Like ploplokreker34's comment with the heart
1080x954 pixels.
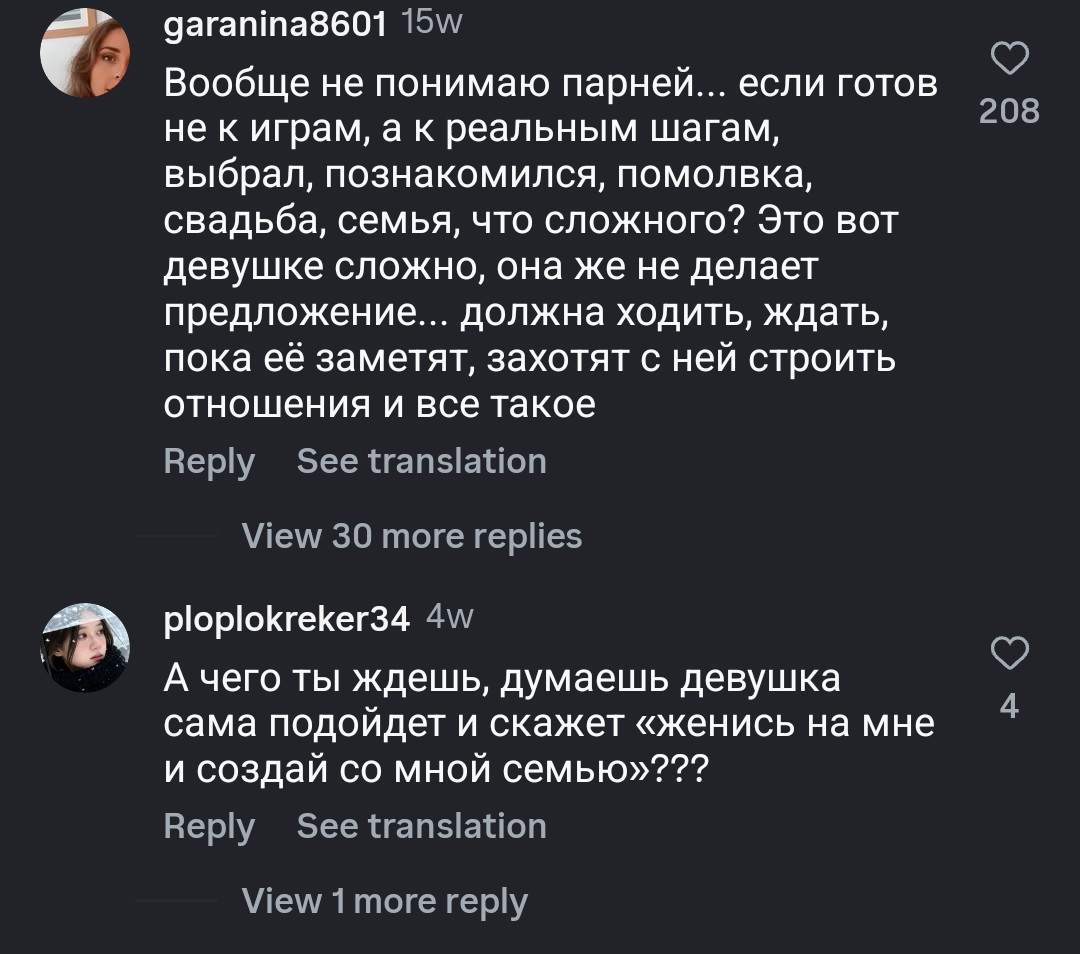(1008, 654)
